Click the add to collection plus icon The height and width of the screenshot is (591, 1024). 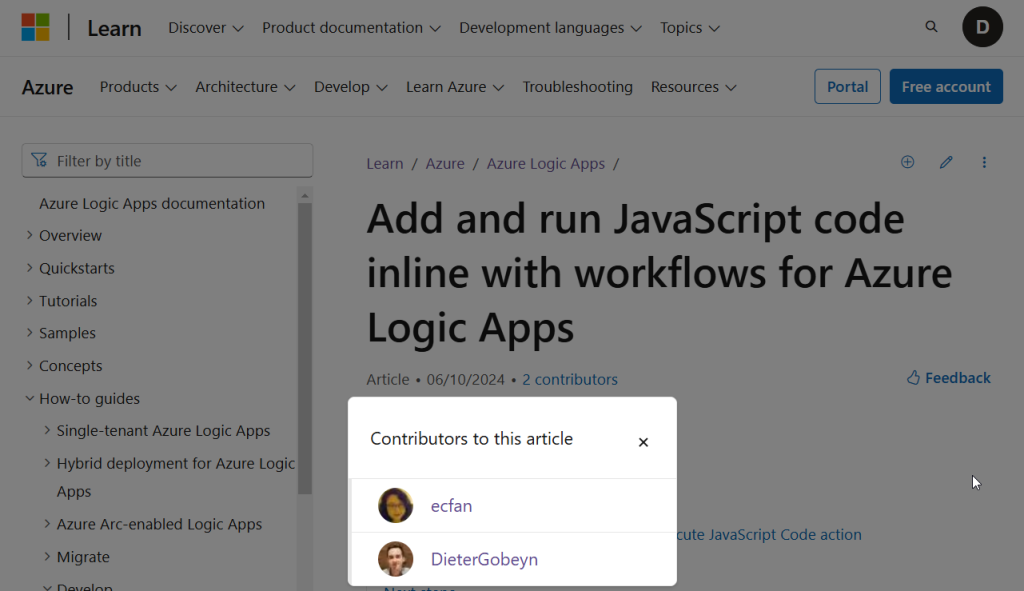pyautogui.click(x=907, y=162)
